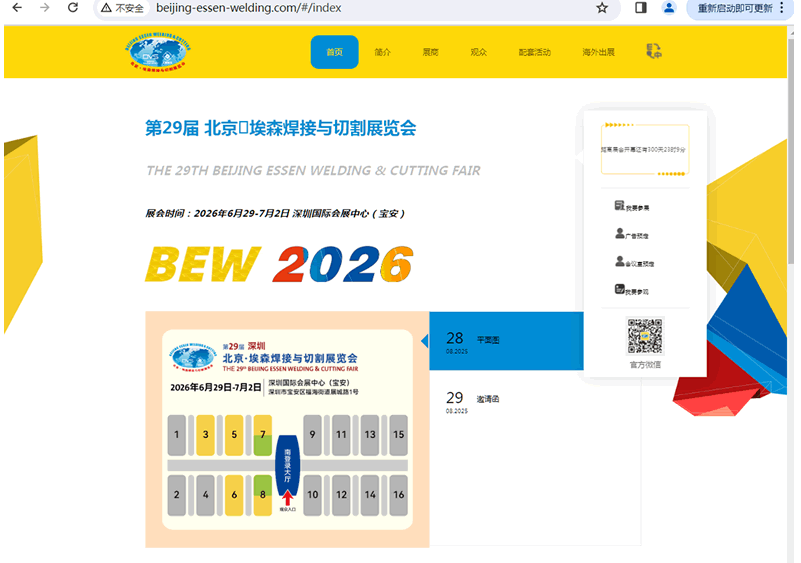Go to the 展商 menu item
Screen dimensions: 801x563
430,52
